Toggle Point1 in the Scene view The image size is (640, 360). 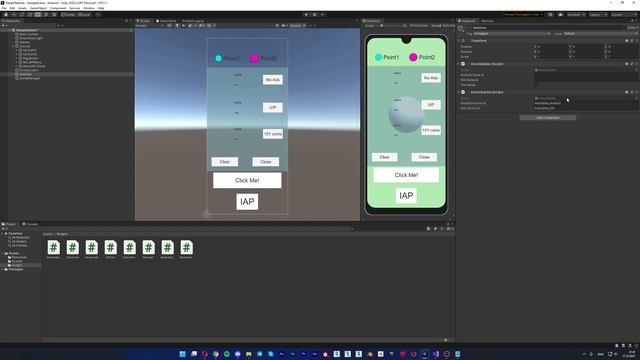(x=227, y=58)
